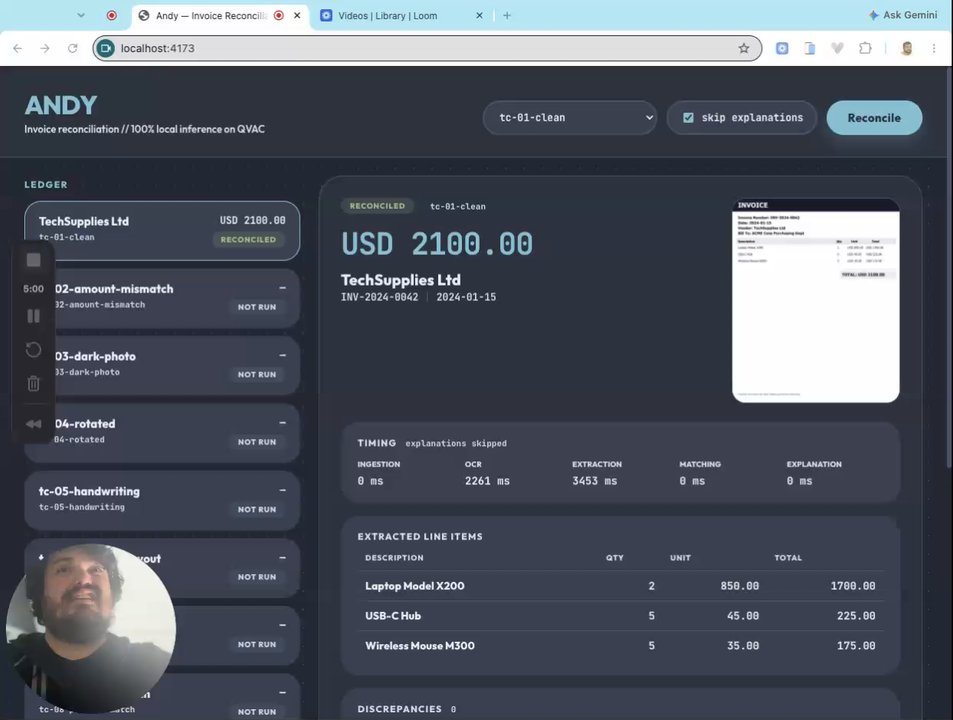Click the 175.00 total cell
The width and height of the screenshot is (953, 720).
pyautogui.click(x=856, y=645)
